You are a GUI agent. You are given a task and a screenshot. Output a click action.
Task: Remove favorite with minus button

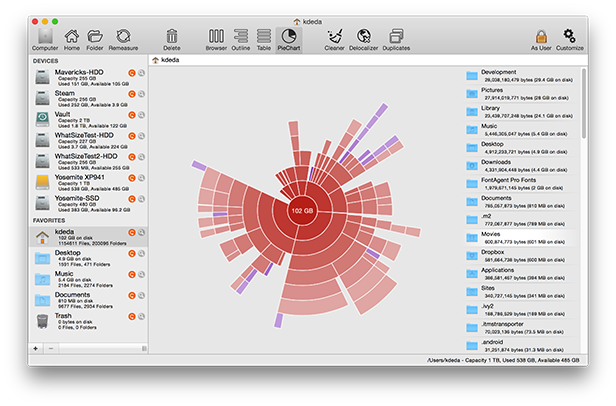tap(51, 348)
